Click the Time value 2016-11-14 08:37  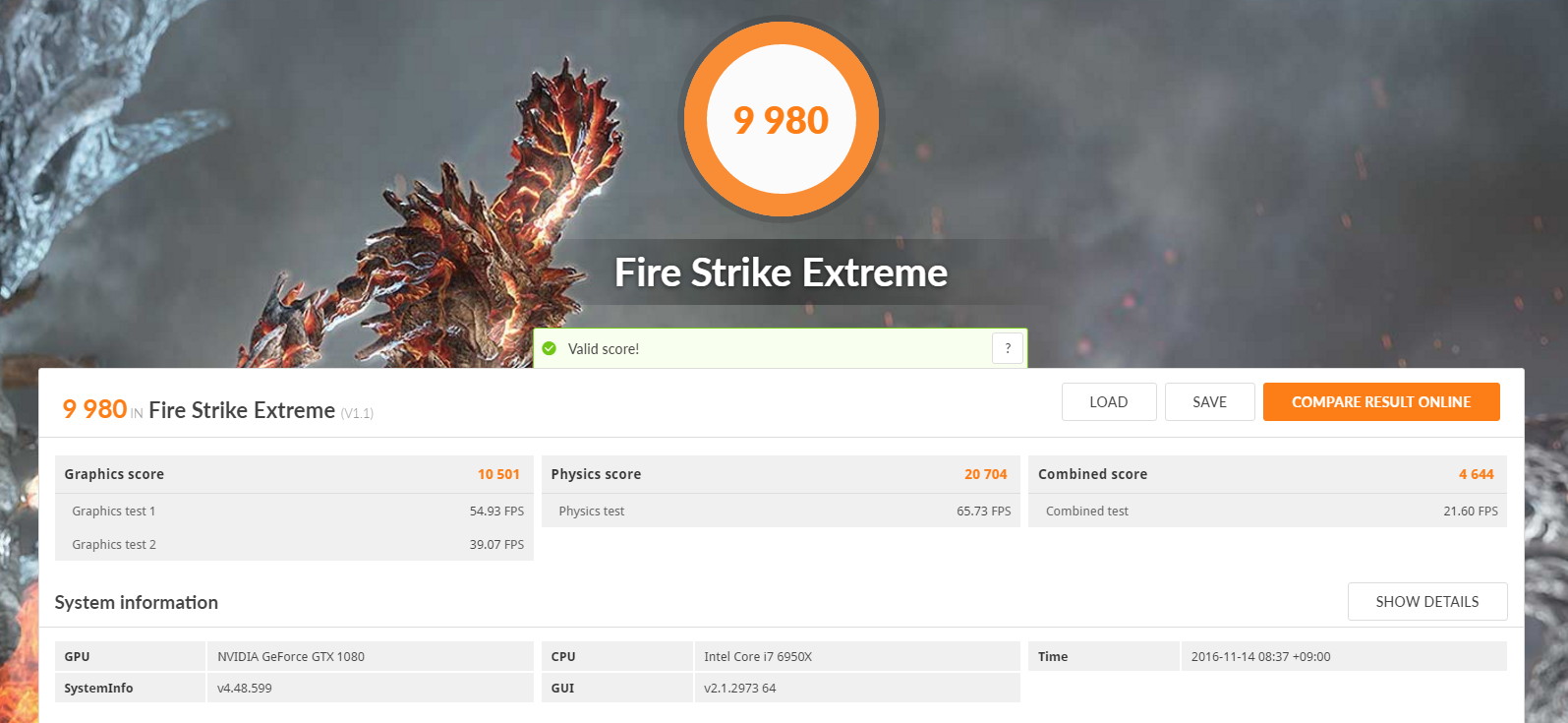click(1261, 656)
